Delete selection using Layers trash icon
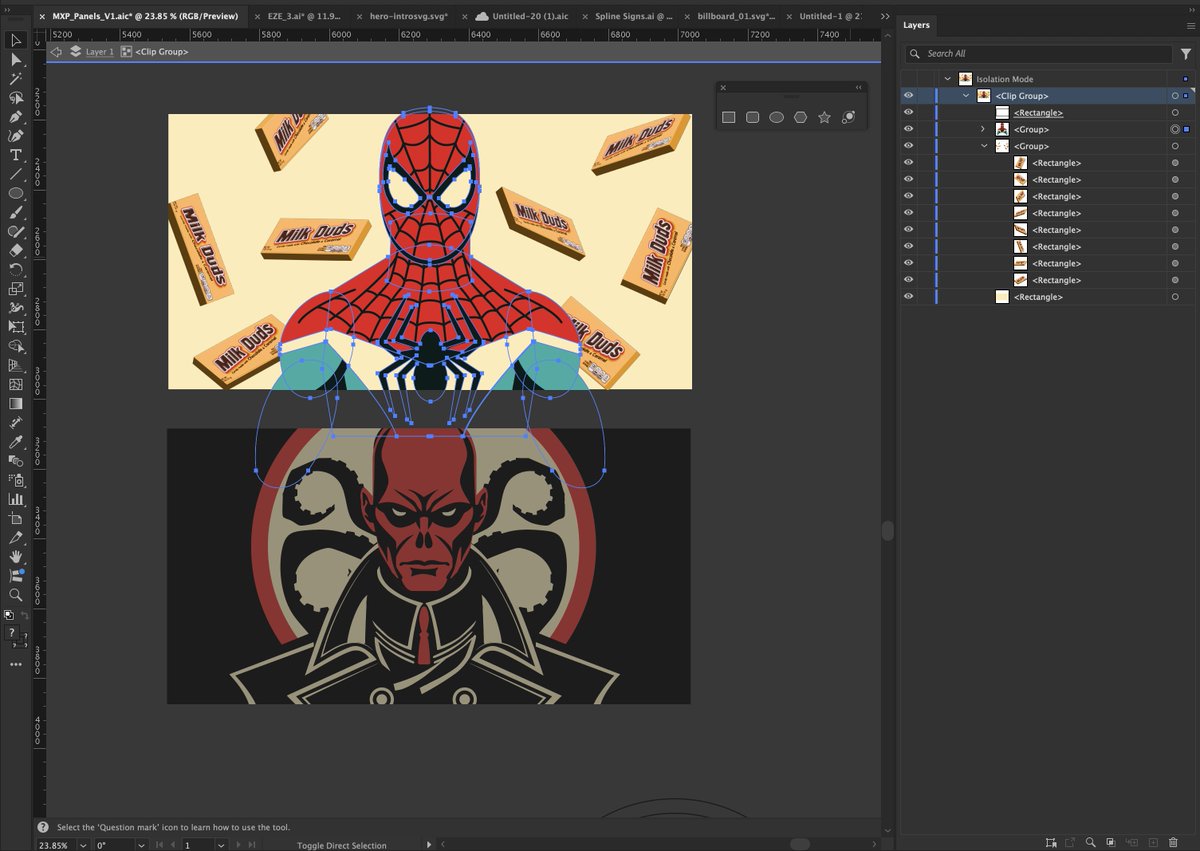Viewport: 1200px width, 851px height. point(1173,843)
